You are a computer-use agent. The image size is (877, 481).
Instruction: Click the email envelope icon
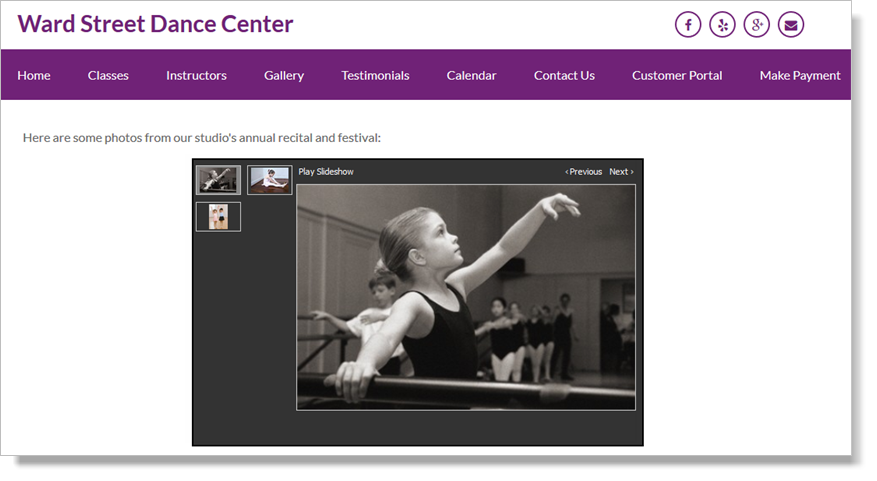pyautogui.click(x=790, y=25)
